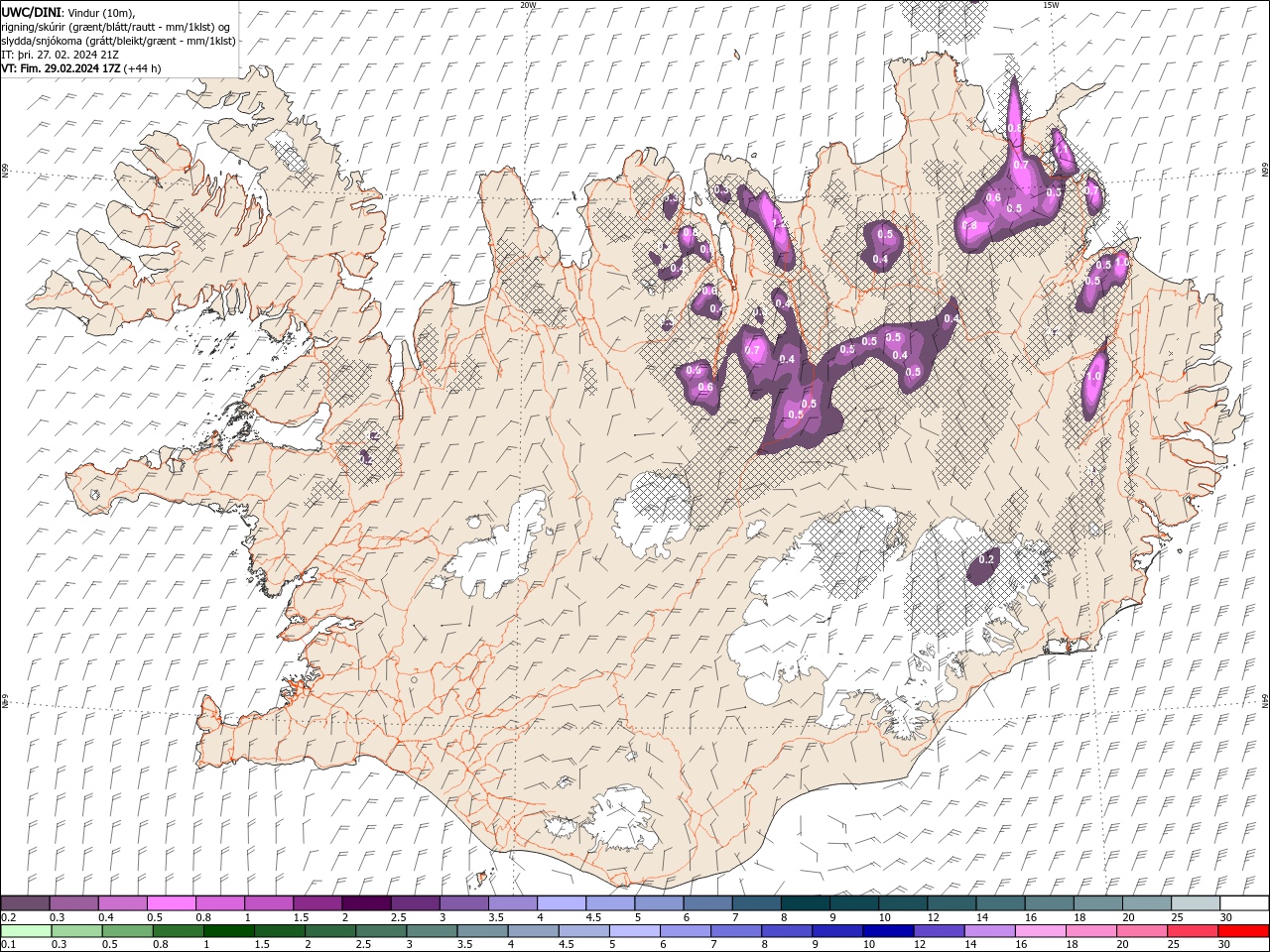Click the light purple 14 rain legend swatch
This screenshot has height=952, width=1270.
coord(989,931)
